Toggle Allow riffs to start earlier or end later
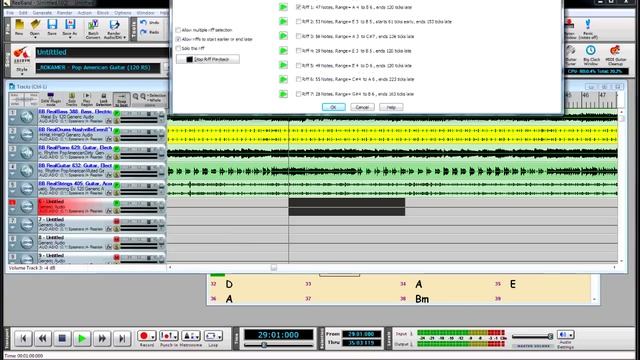640x360 pixels. [178, 39]
